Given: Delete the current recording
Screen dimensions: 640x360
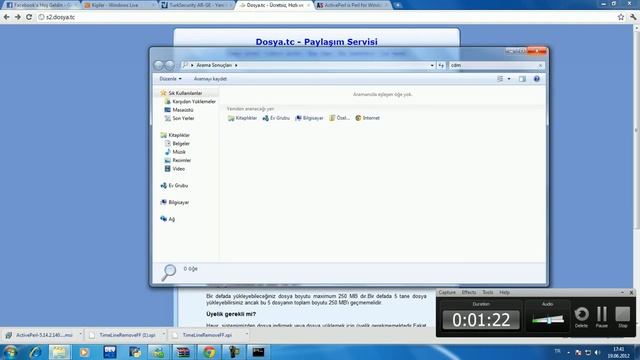Looking at the screenshot, I should pos(581,318).
